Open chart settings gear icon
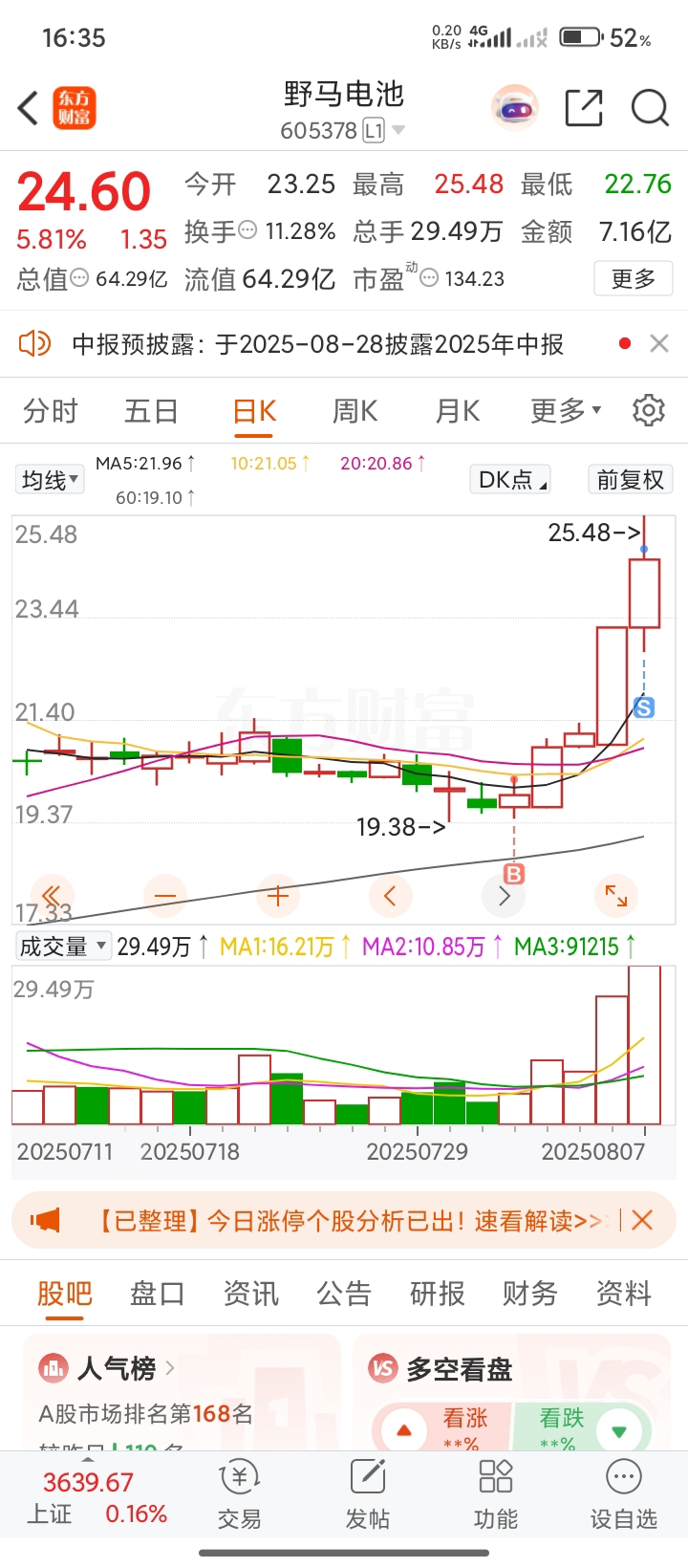 649,410
